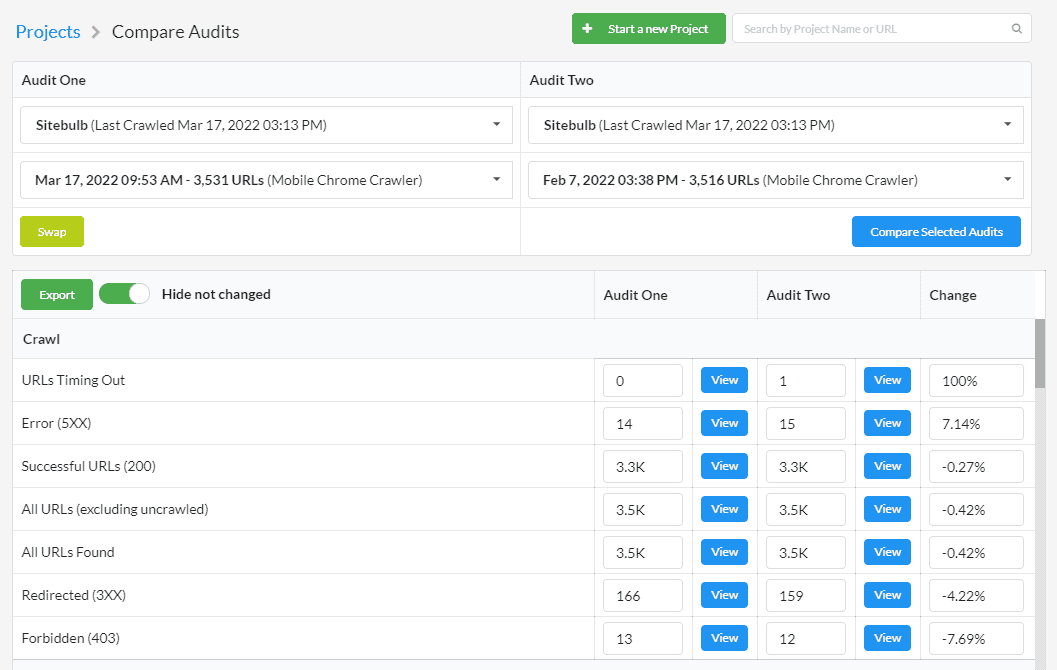Click the Forbidden (403) row label
Image resolution: width=1057 pixels, height=670 pixels.
pyautogui.click(x=70, y=638)
